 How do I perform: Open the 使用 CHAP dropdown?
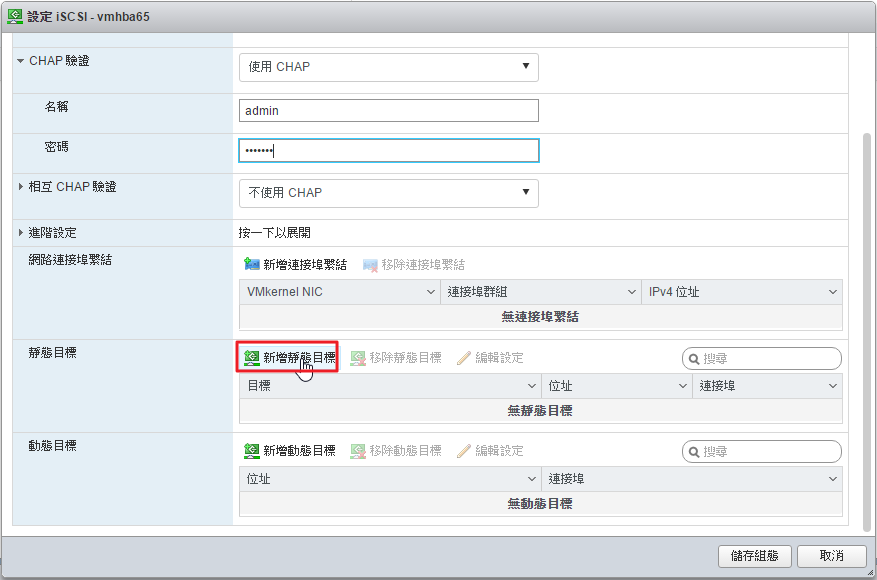(389, 67)
